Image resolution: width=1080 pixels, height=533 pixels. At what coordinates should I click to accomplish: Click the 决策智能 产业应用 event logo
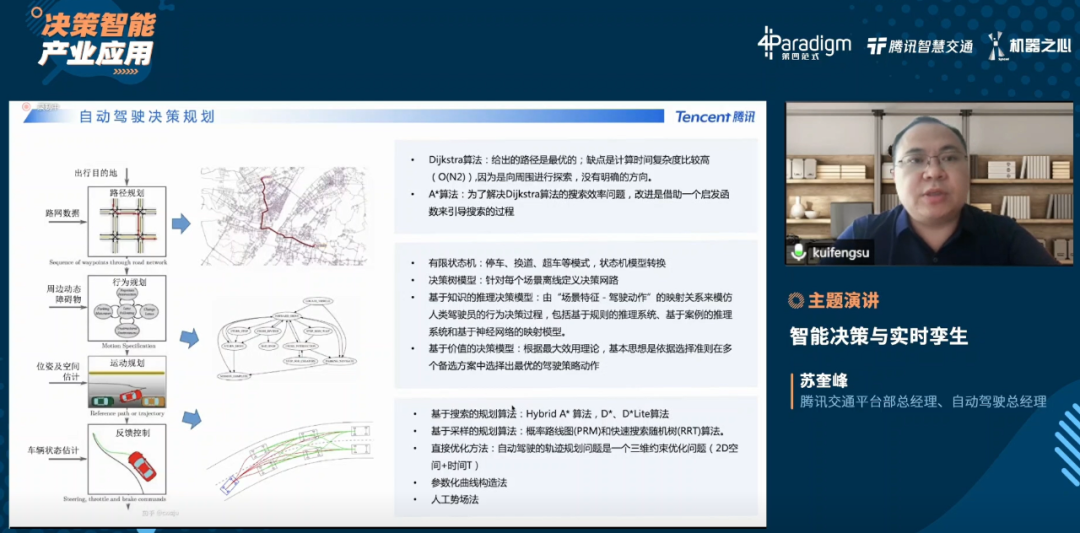pyautogui.click(x=96, y=41)
